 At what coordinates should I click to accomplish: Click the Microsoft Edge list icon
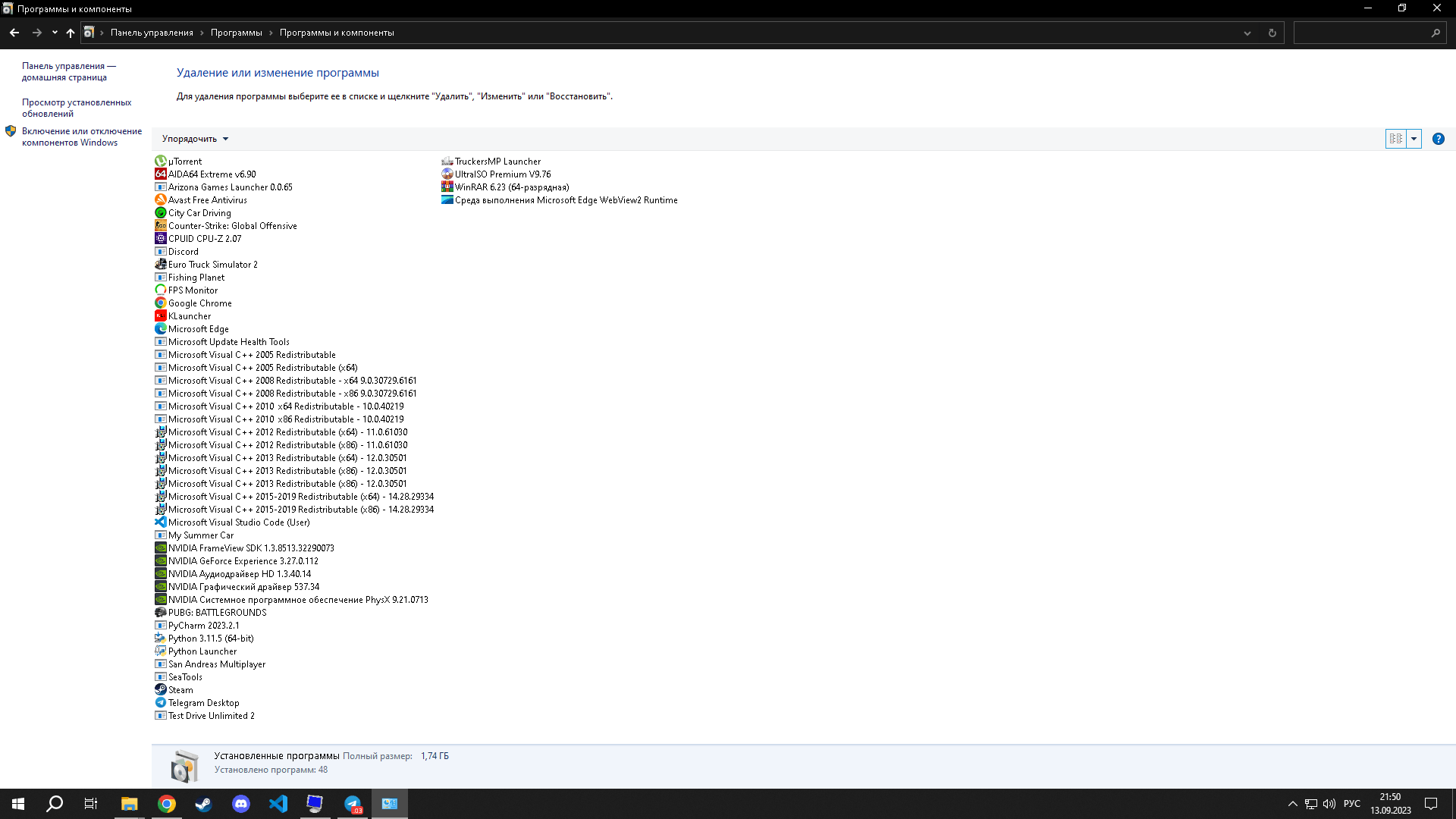[161, 329]
